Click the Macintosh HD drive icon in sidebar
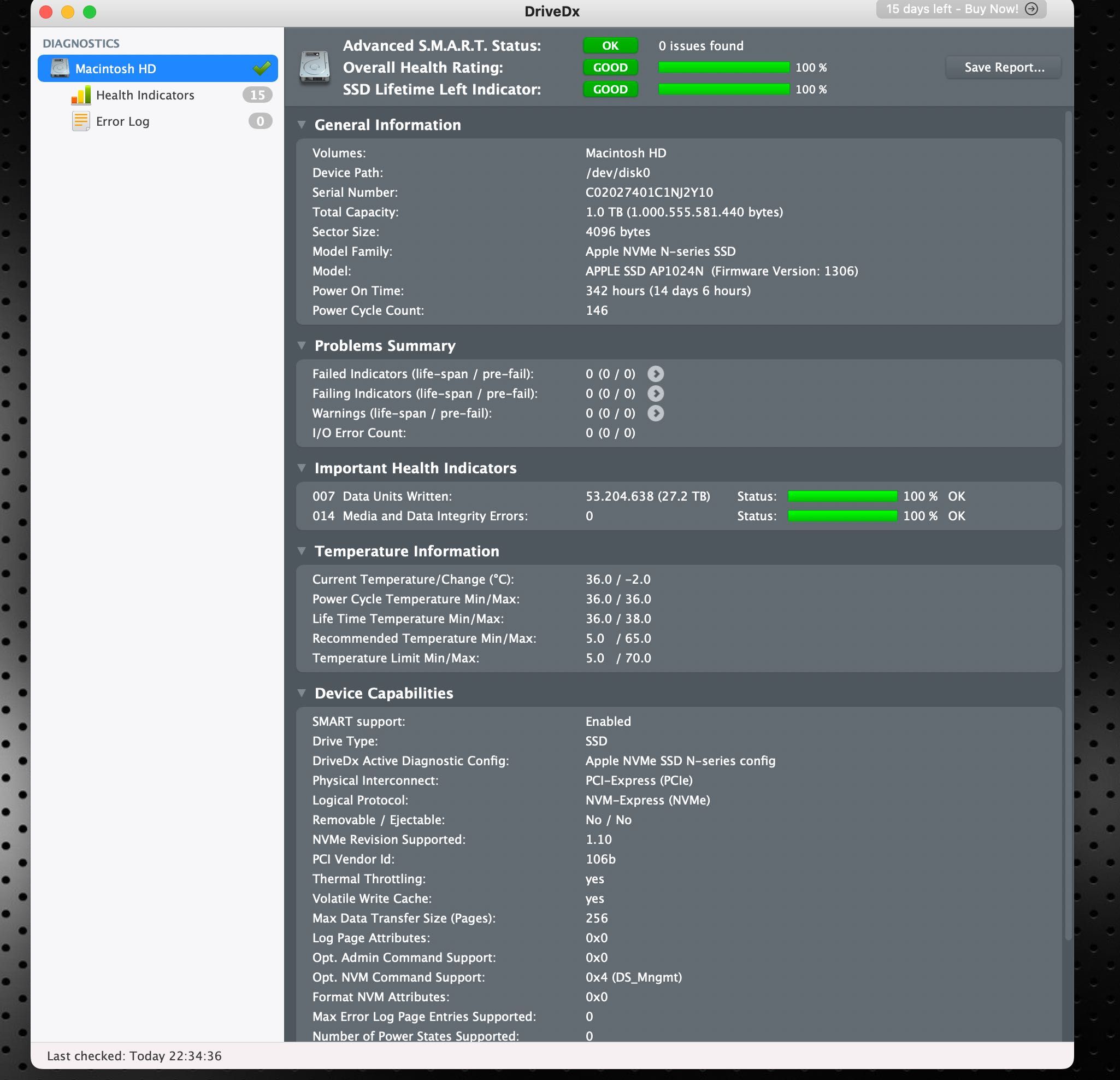The image size is (1120, 1080). click(60, 68)
